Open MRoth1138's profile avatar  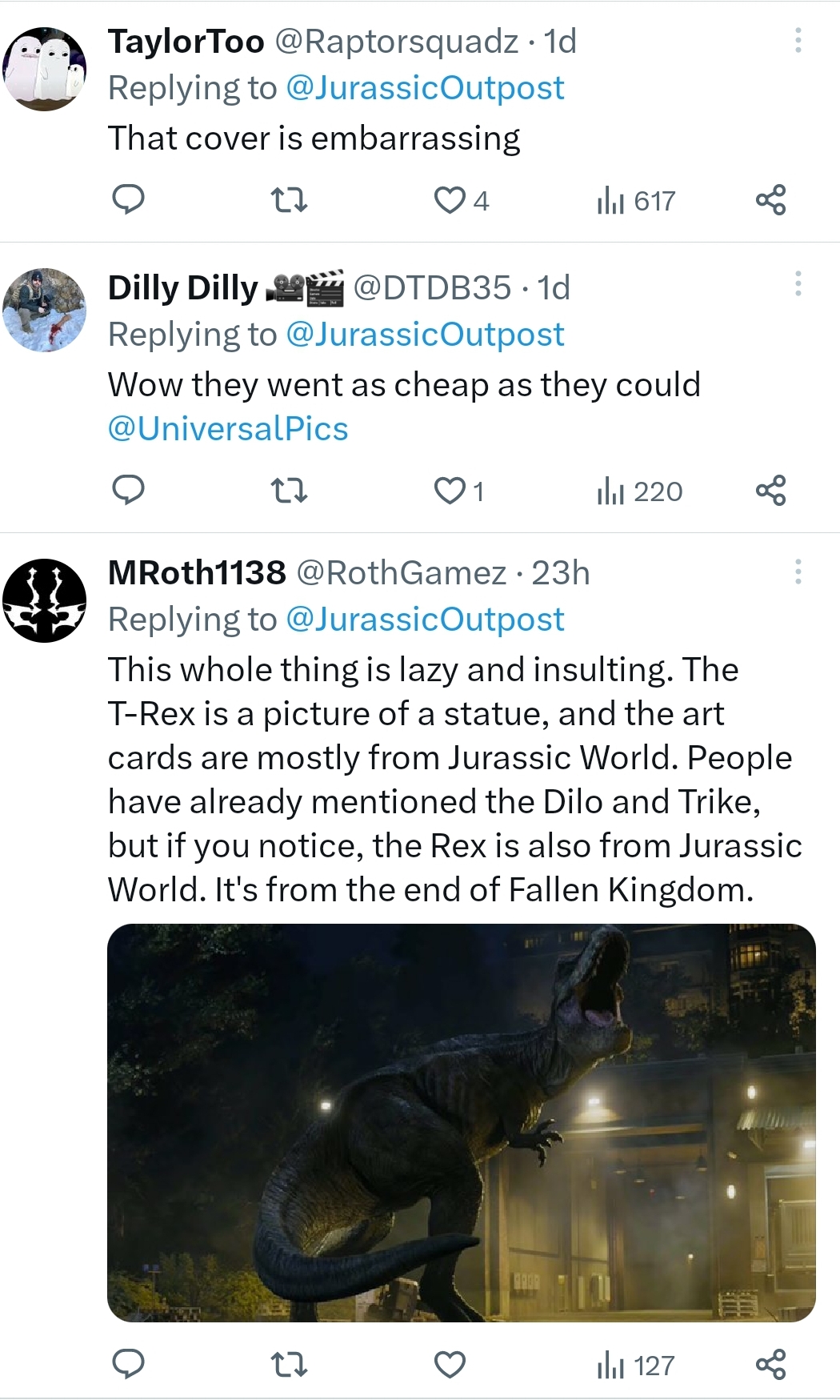[x=45, y=600]
